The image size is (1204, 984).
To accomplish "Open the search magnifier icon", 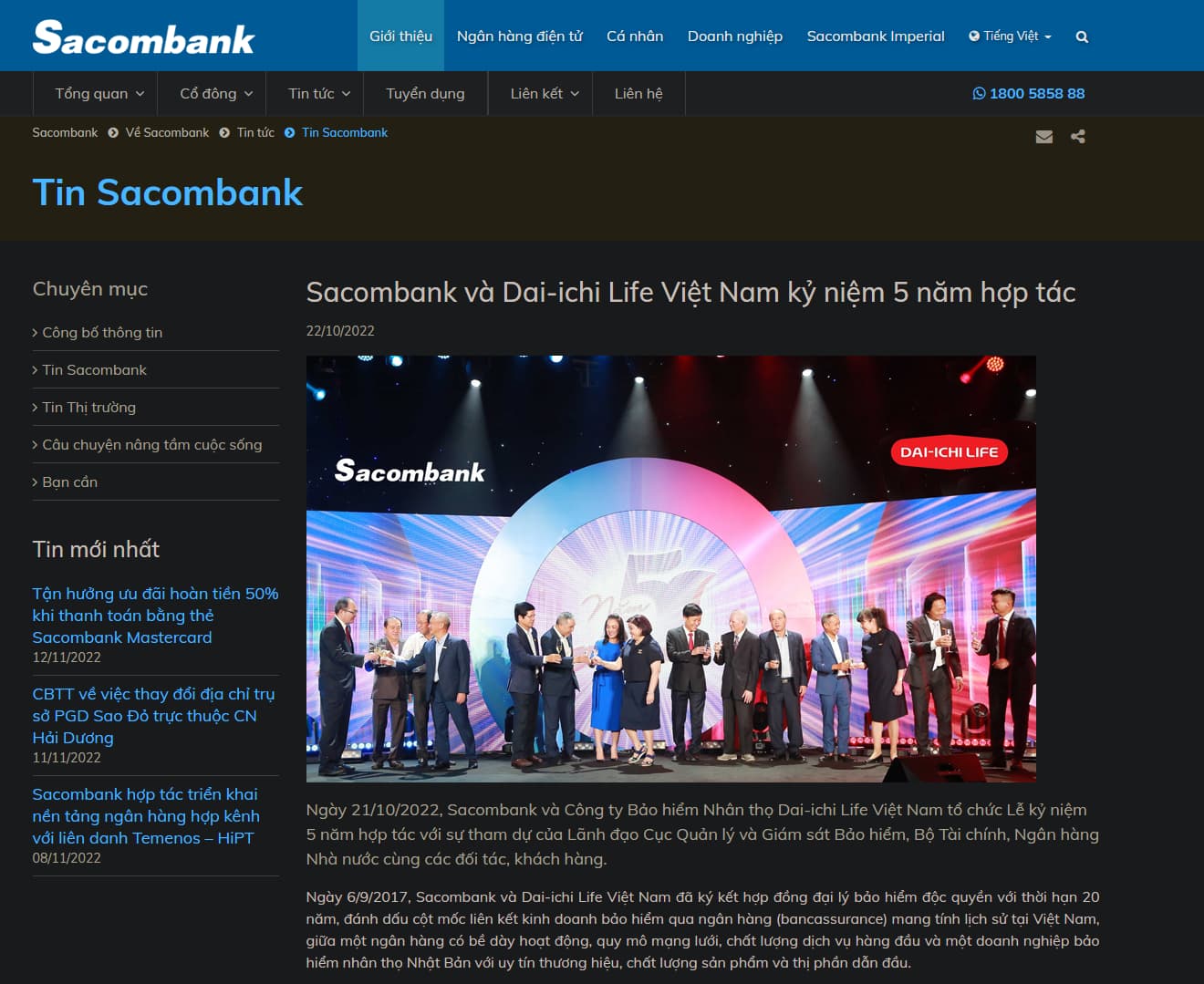I will point(1082,36).
